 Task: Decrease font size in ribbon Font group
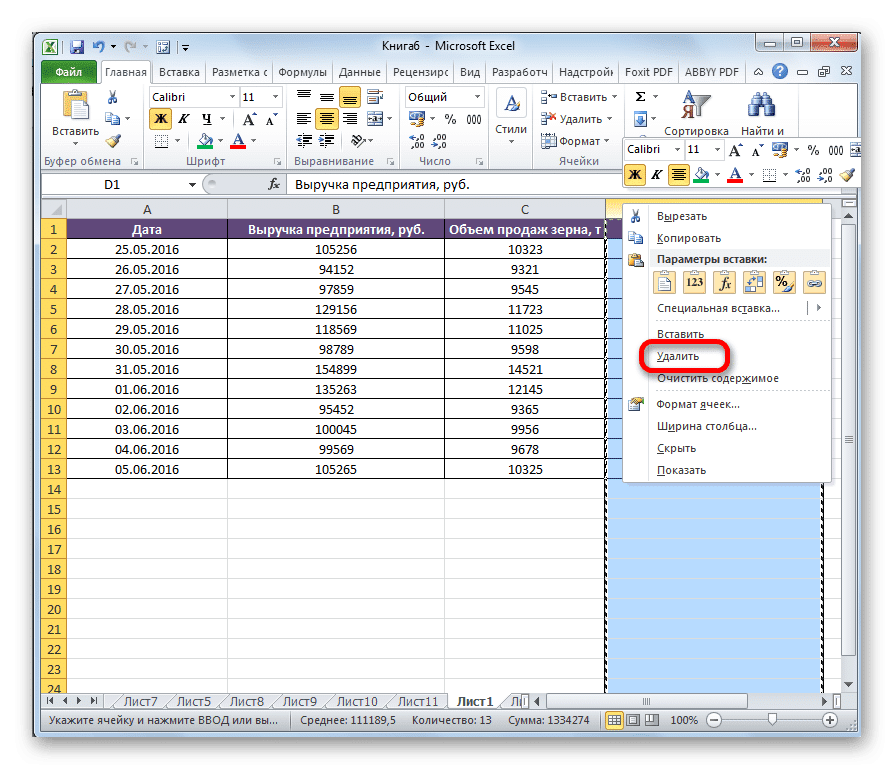[271, 120]
